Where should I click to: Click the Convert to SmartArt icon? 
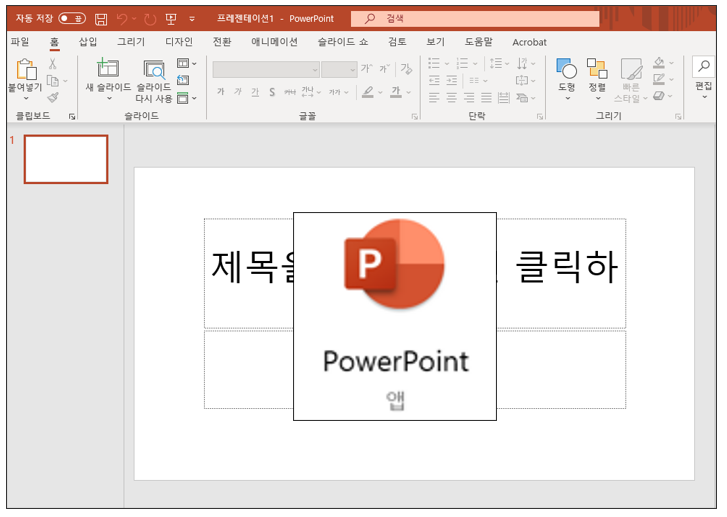coord(522,97)
